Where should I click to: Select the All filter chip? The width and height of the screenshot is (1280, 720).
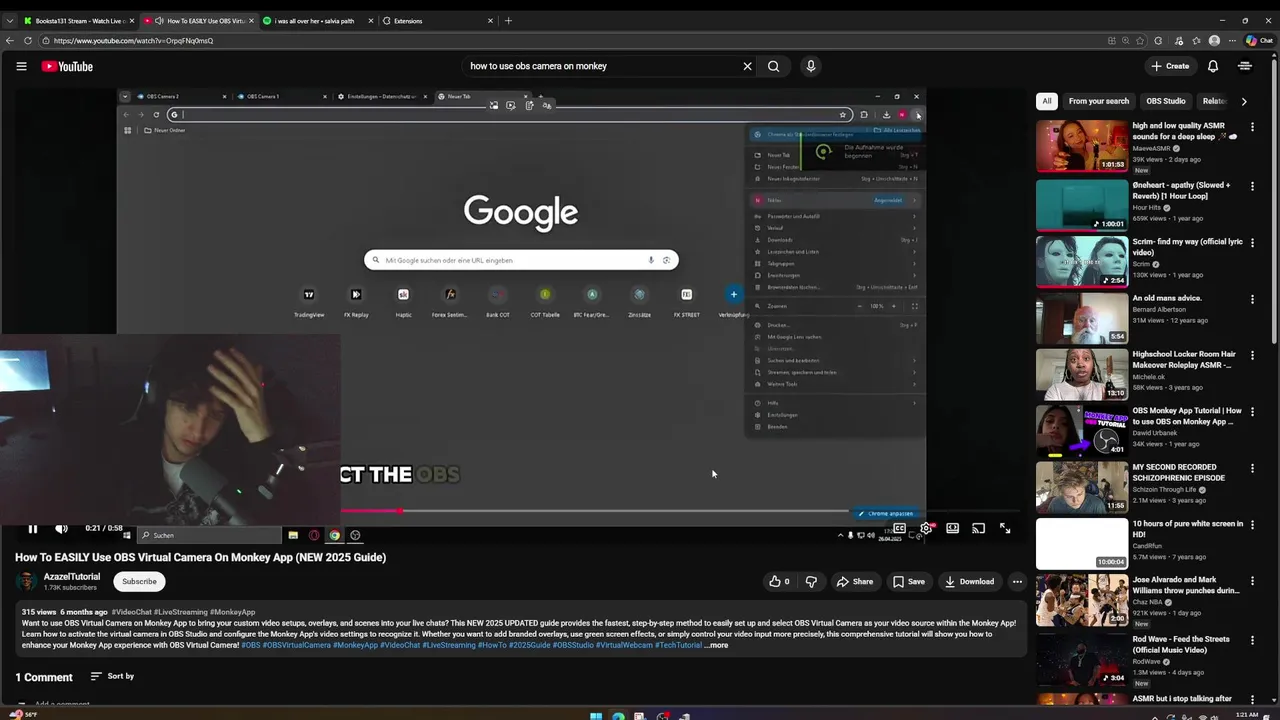coord(1047,101)
